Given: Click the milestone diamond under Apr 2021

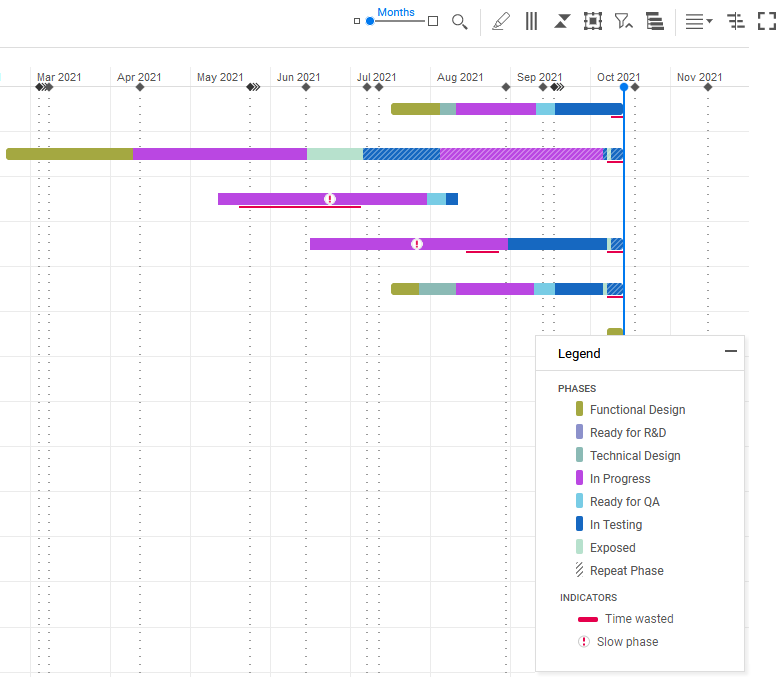Looking at the screenshot, I should (140, 87).
